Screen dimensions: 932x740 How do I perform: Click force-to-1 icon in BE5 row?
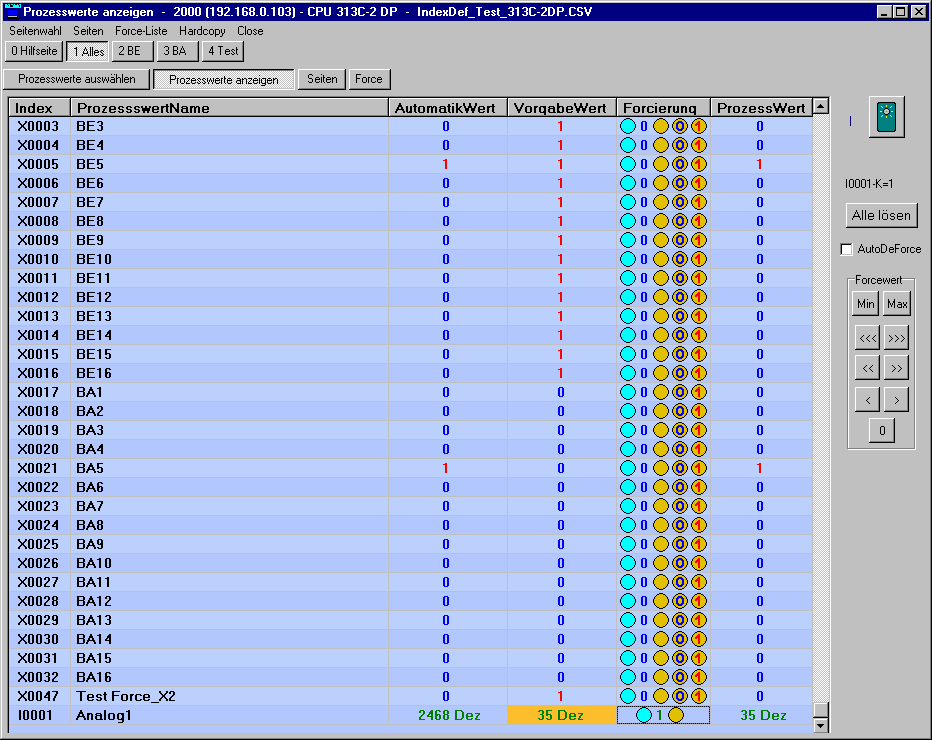click(x=698, y=164)
